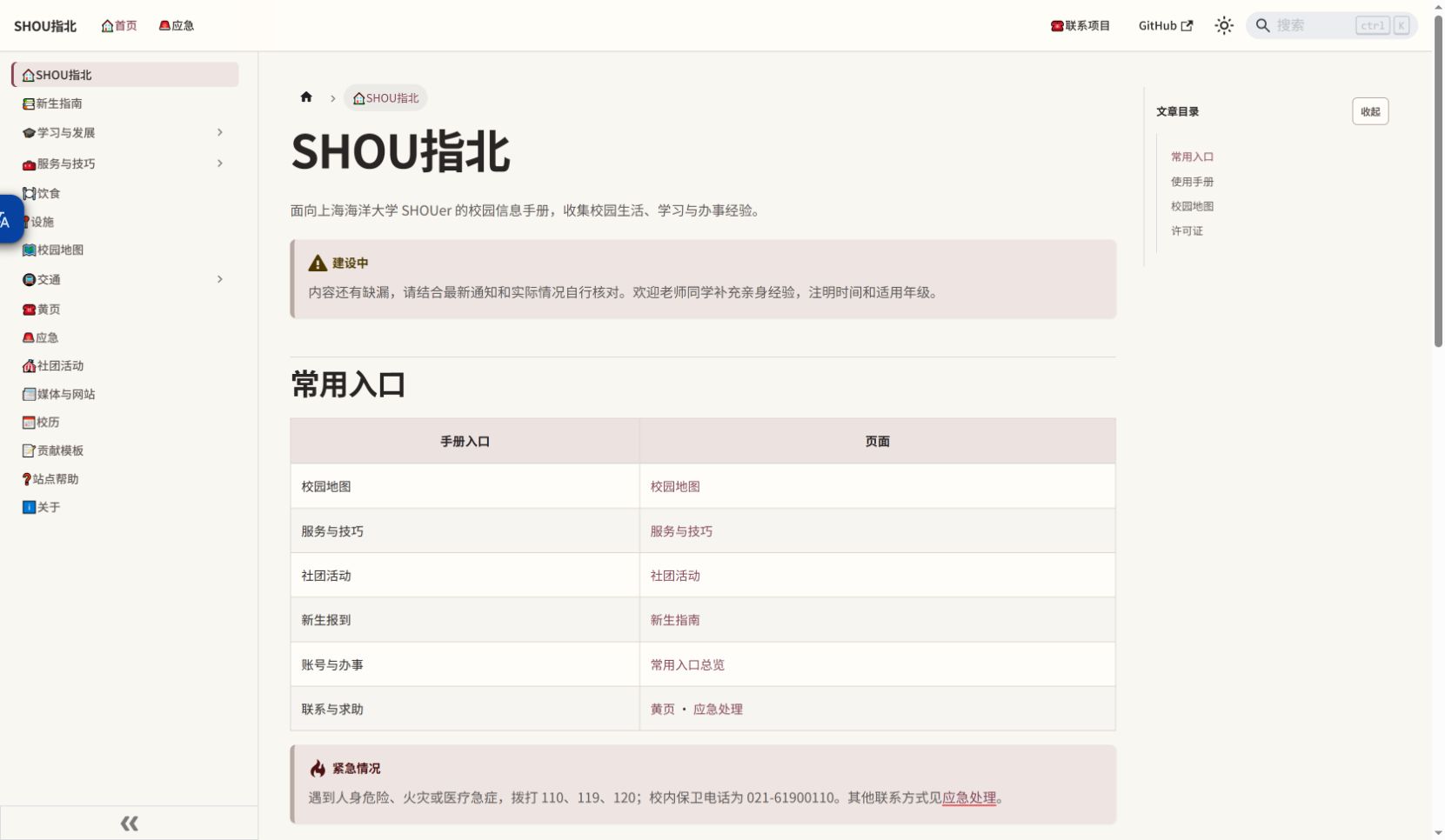Viewport: 1445px width, 840px height.
Task: Jump to 校园地图 in table of contents
Action: (1192, 206)
